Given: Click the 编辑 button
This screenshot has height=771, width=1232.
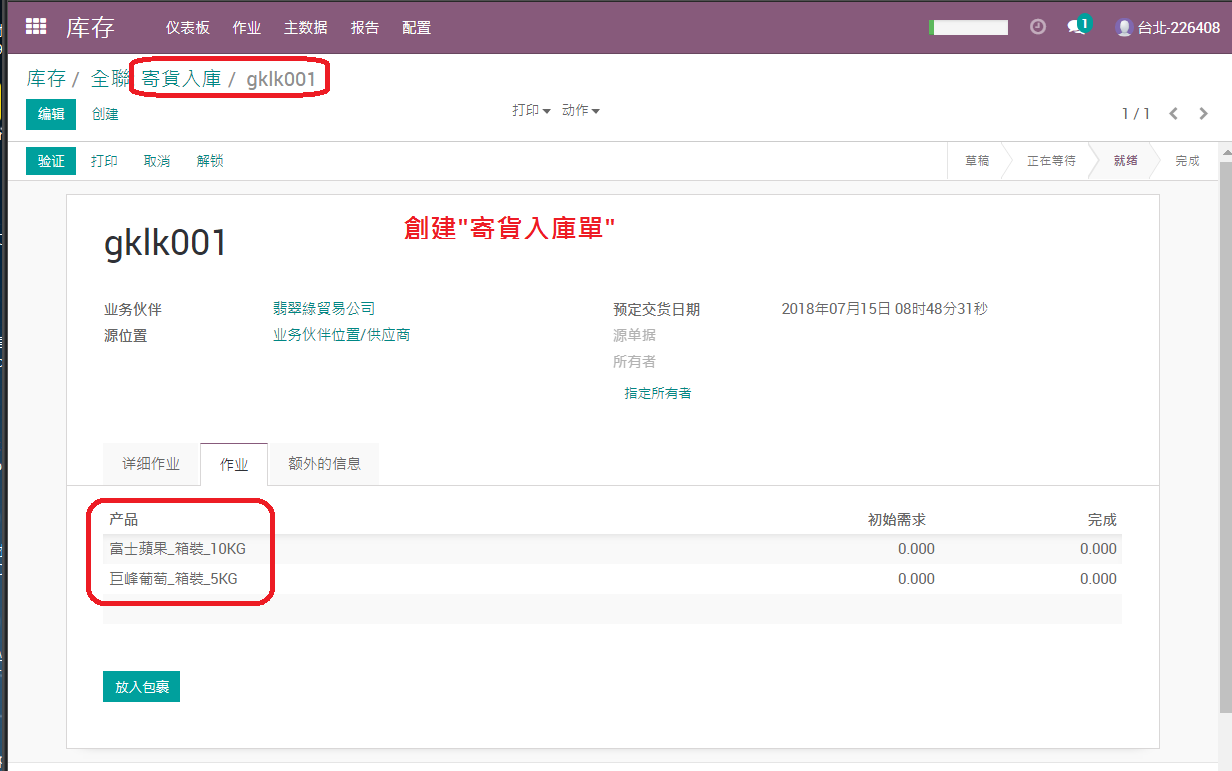Looking at the screenshot, I should point(51,114).
